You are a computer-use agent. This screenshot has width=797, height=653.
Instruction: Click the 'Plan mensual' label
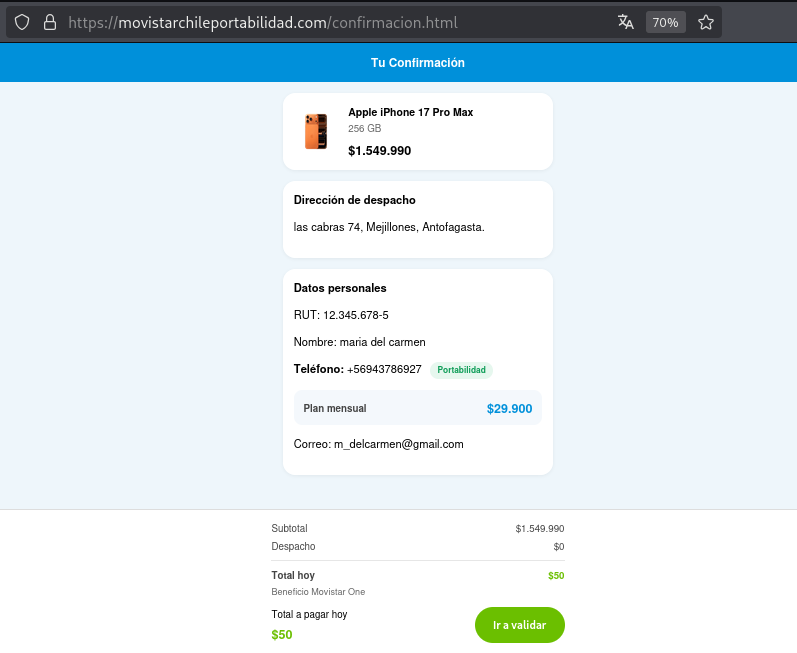pyautogui.click(x=334, y=409)
